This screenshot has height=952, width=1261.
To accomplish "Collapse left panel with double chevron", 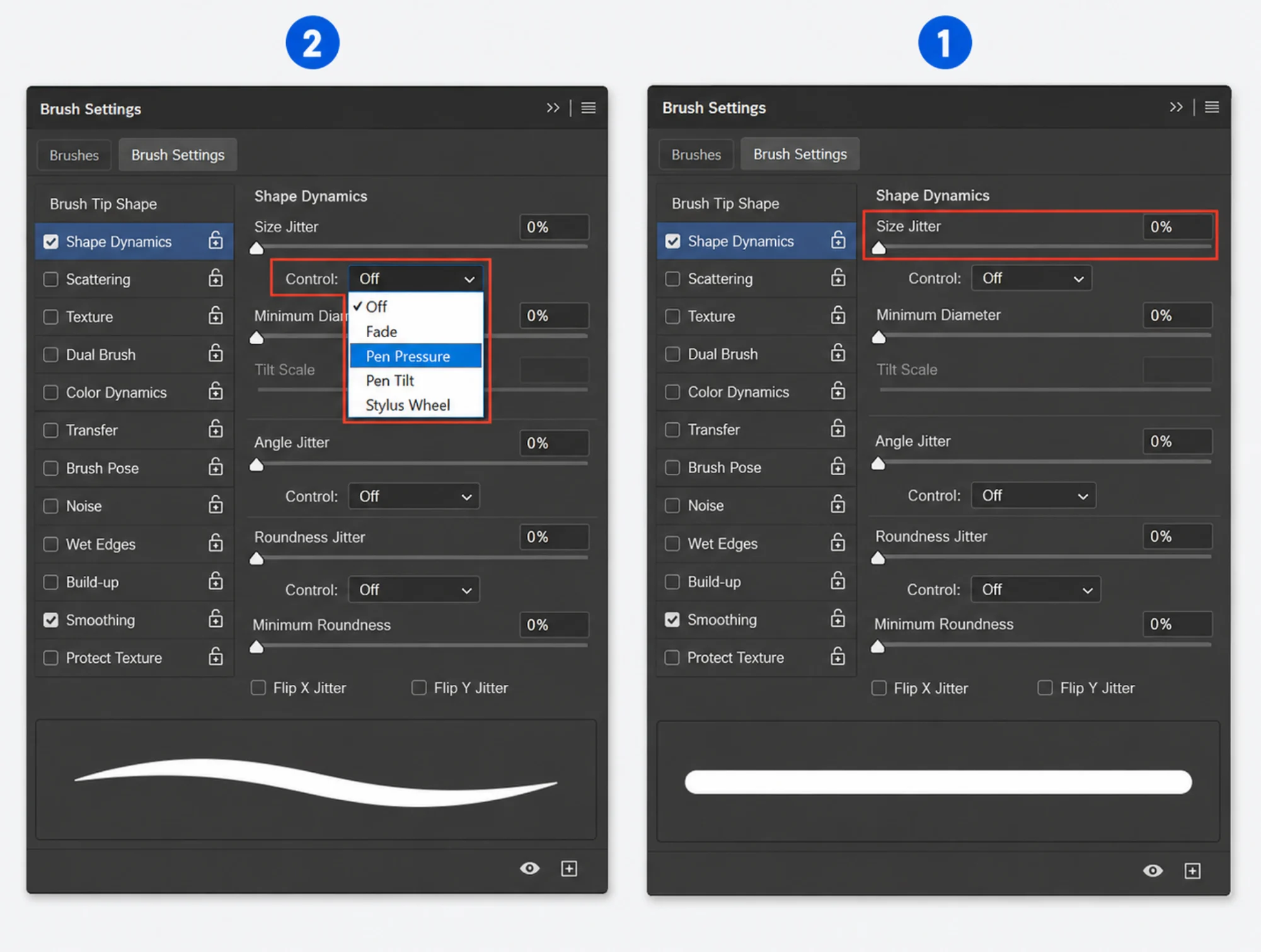I will [x=553, y=108].
